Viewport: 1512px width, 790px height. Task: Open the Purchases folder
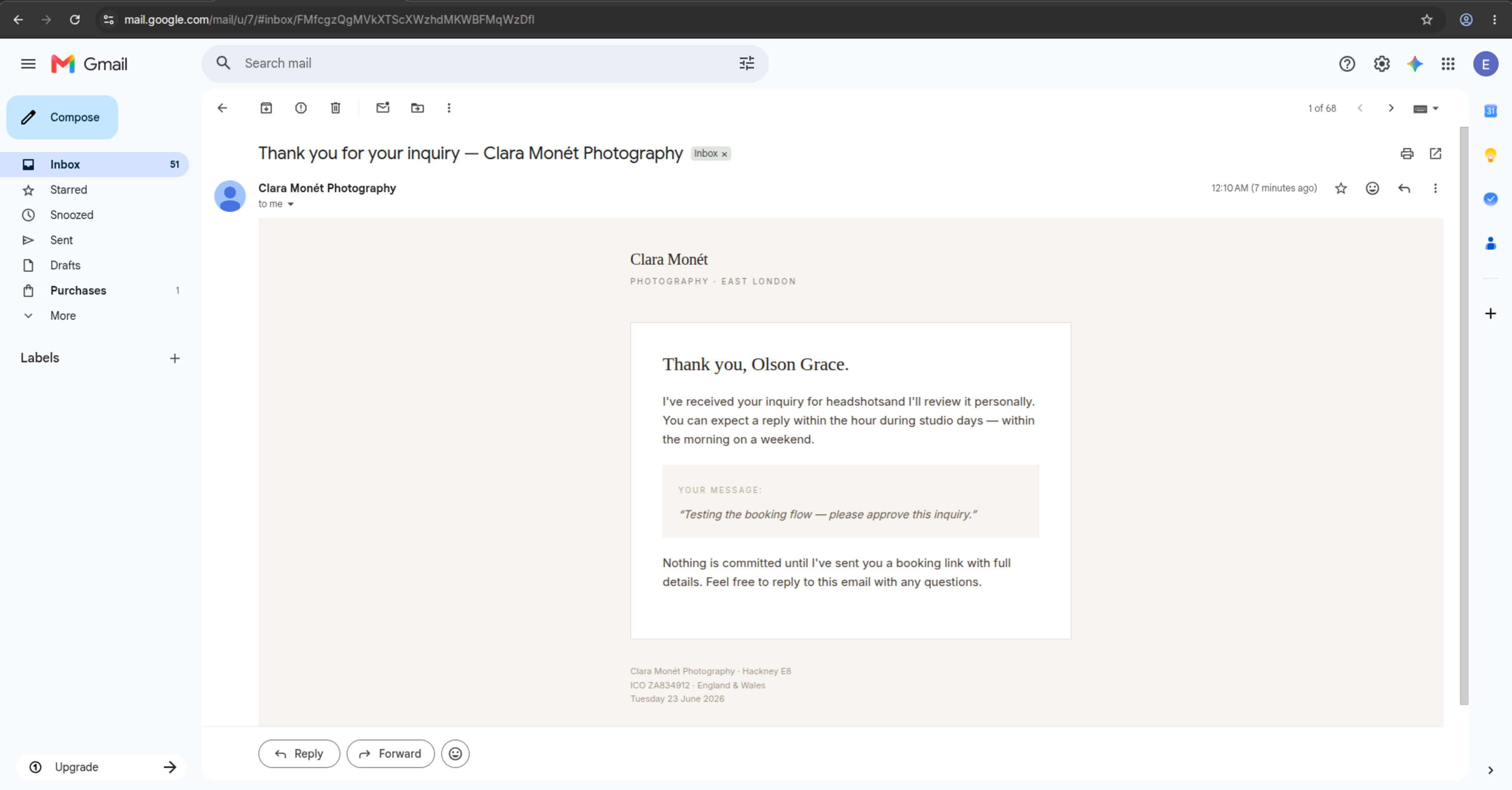[x=94, y=290]
